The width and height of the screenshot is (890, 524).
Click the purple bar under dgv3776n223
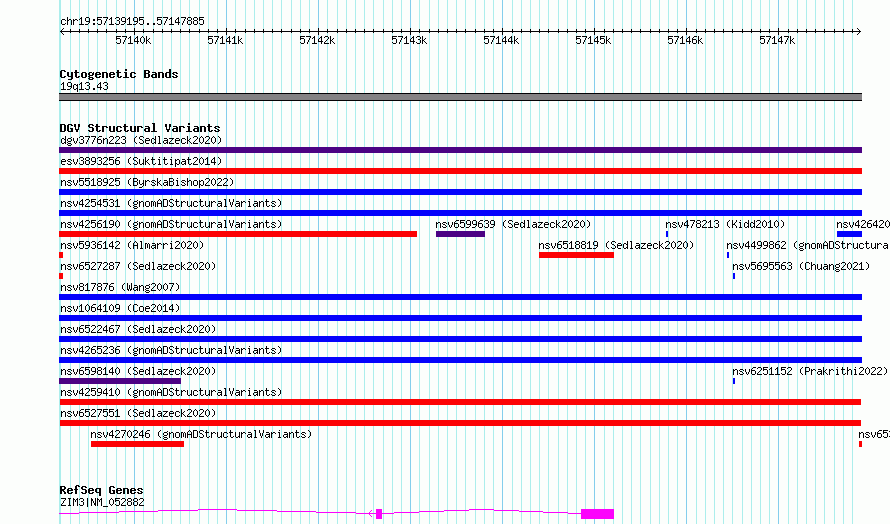tap(460, 150)
